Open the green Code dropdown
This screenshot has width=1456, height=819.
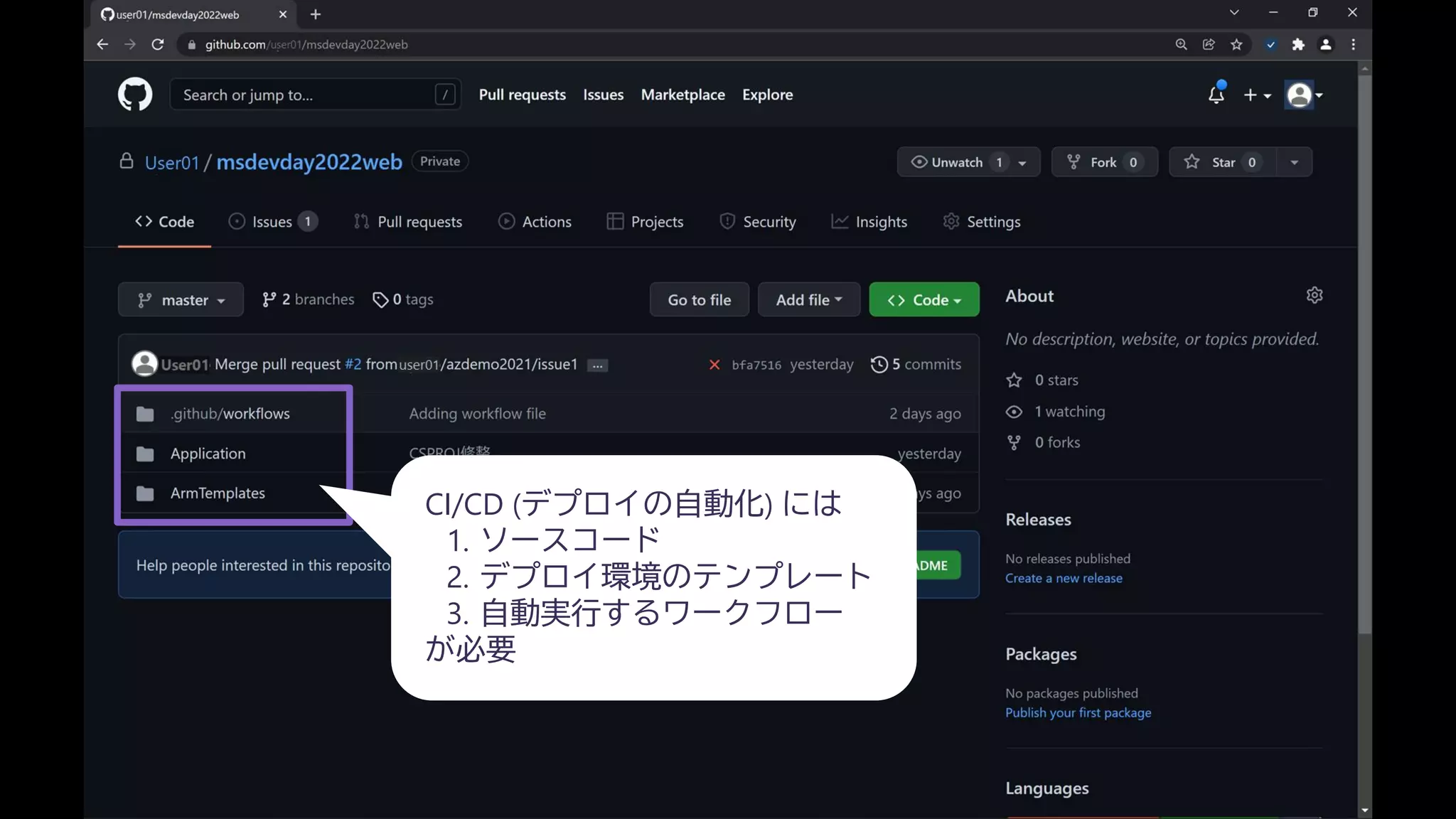[924, 300]
